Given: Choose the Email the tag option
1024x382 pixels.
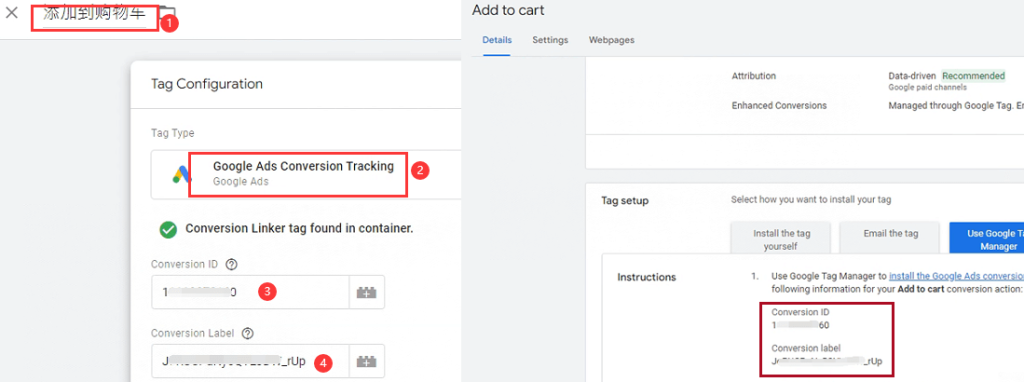Looking at the screenshot, I should pyautogui.click(x=890, y=234).
